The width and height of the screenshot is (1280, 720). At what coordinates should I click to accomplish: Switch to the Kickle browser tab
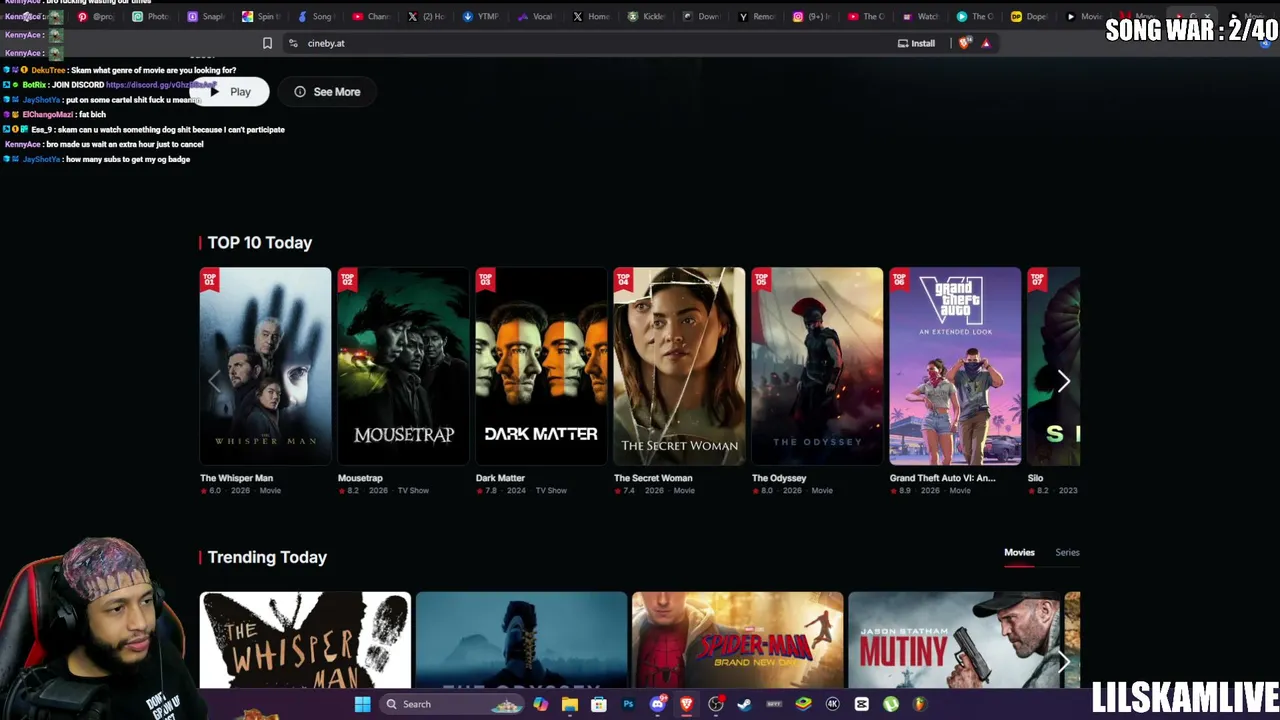(x=646, y=17)
